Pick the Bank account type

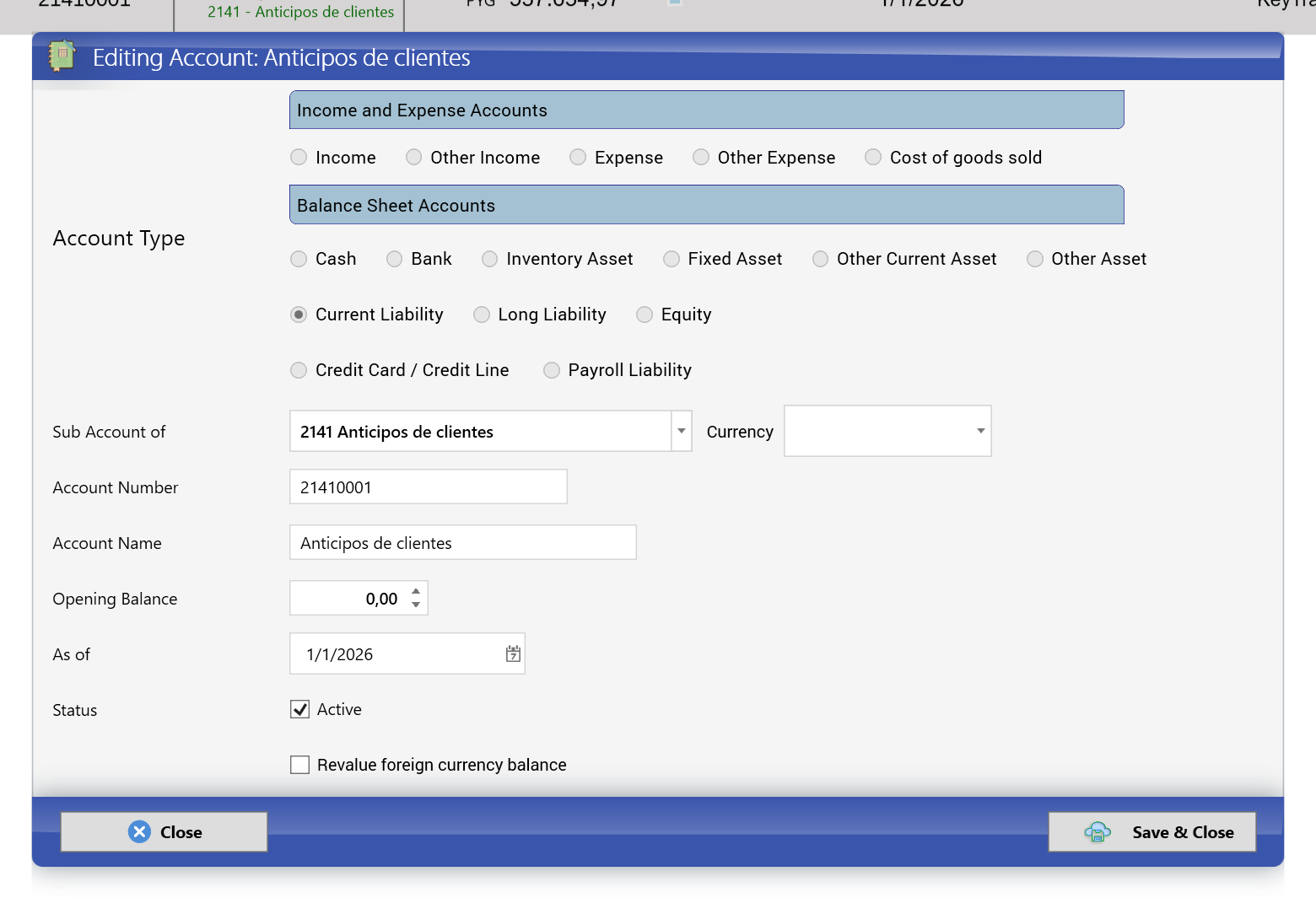394,259
